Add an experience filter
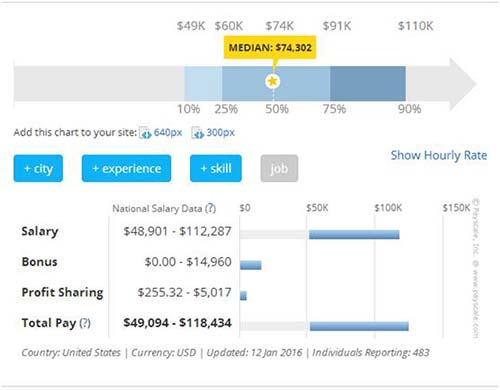The width and height of the screenshot is (500, 390). pos(126,168)
